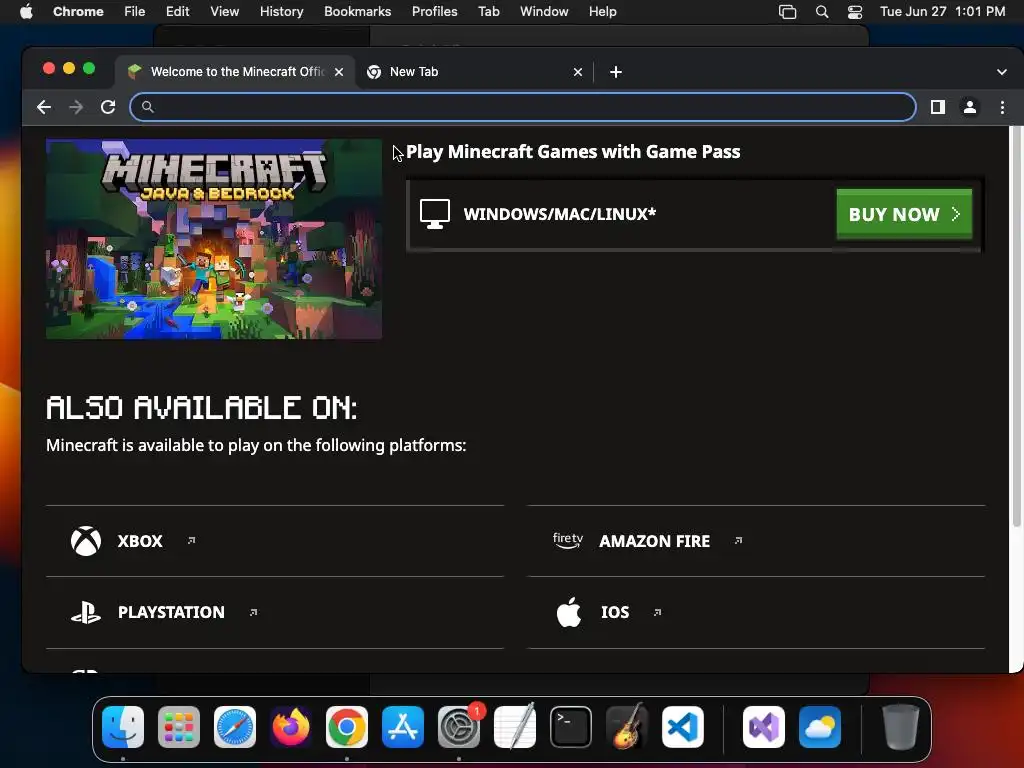Viewport: 1024px width, 768px height.
Task: Expand the tab search chevron
Action: click(1002, 72)
